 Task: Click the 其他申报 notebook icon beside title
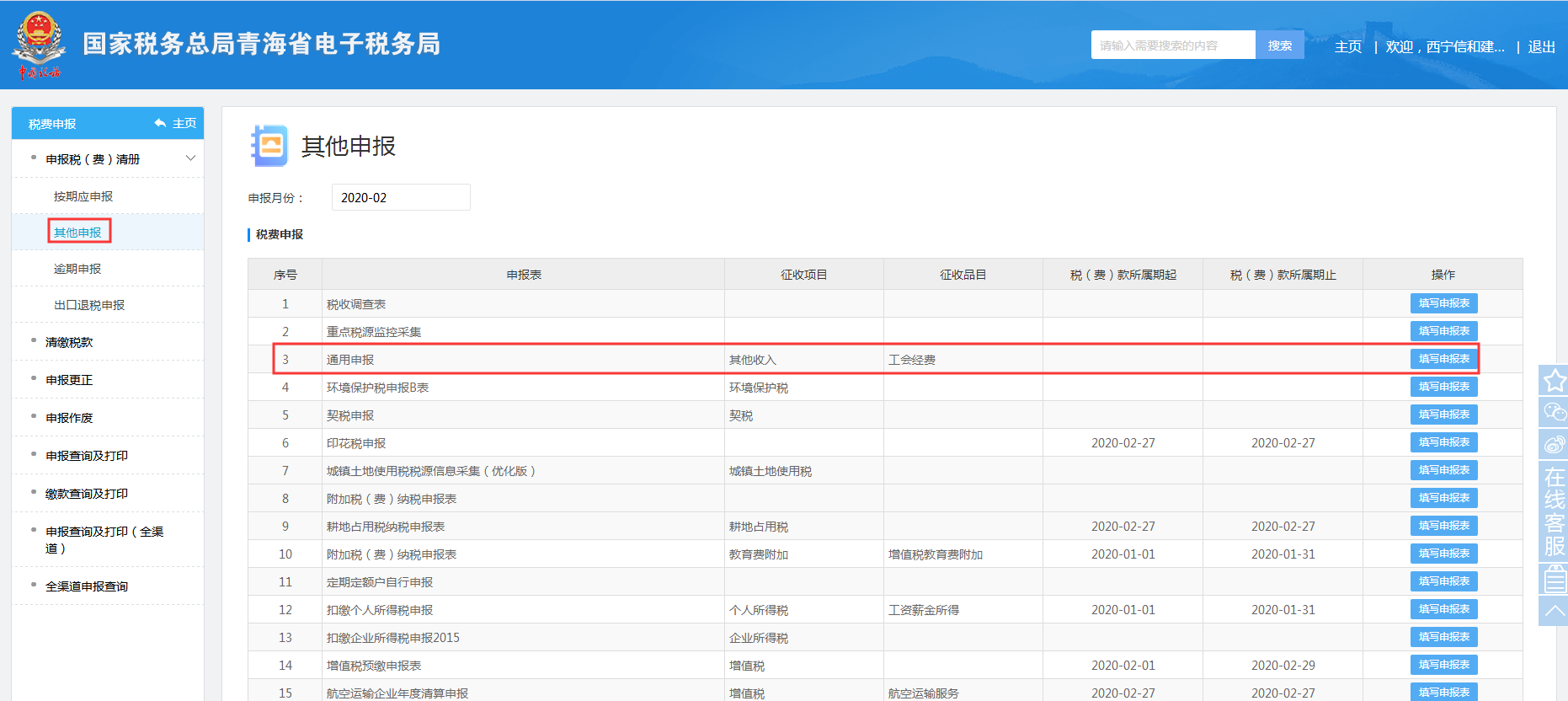[x=269, y=146]
